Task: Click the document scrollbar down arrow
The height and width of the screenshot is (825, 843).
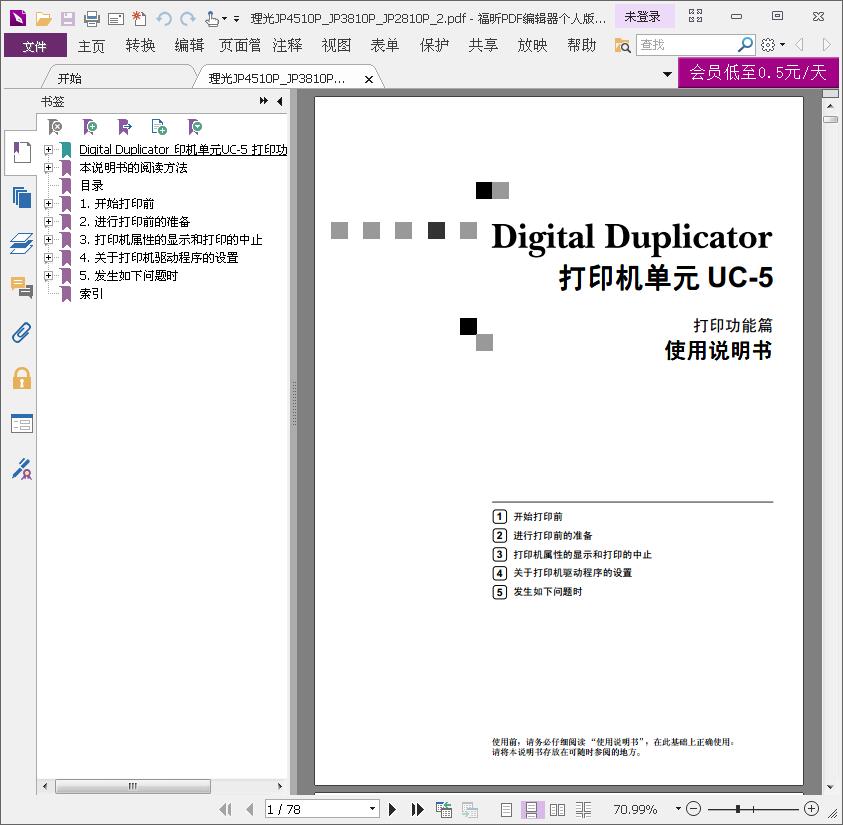Action: pos(830,787)
